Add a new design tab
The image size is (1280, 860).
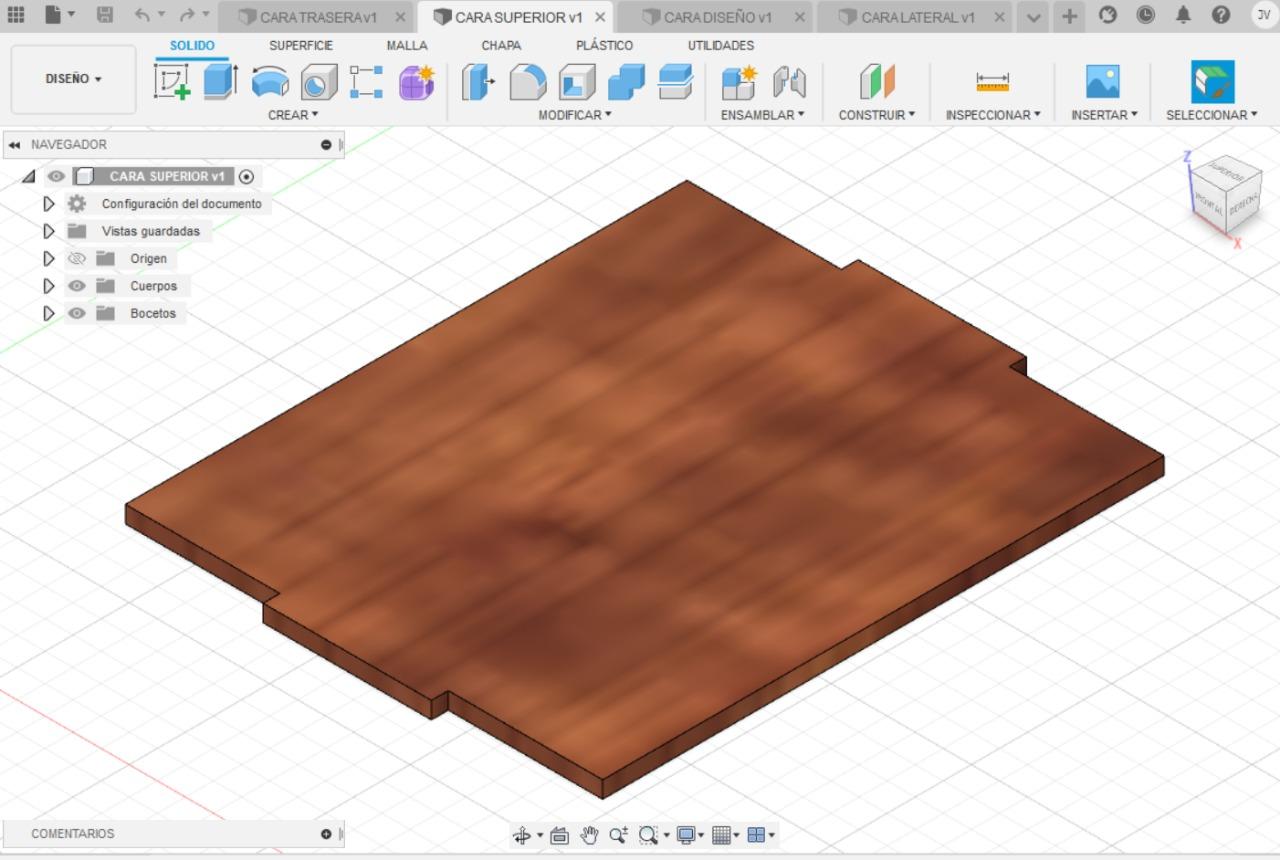tap(1069, 16)
